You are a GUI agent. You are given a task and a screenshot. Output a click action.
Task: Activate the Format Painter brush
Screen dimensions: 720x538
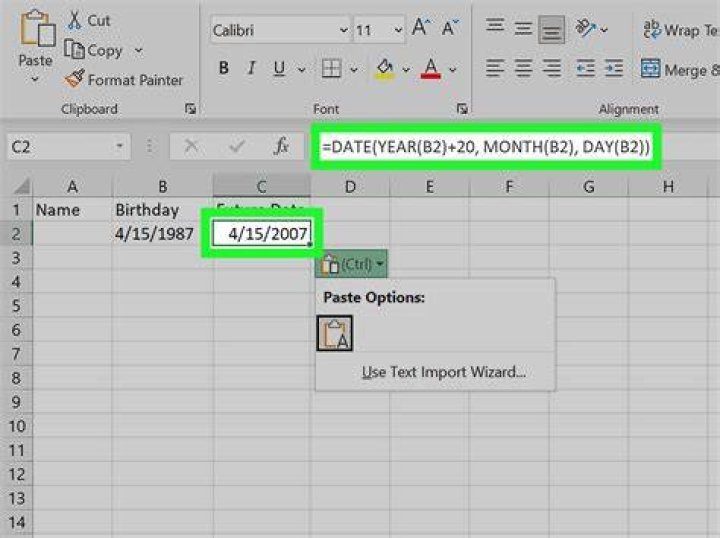(x=124, y=79)
